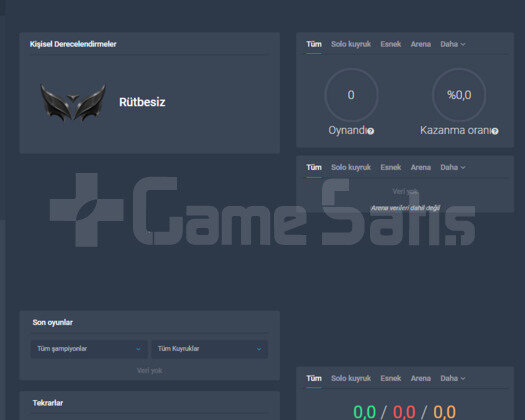Click the Oynandı label
The height and width of the screenshot is (420, 525).
(x=348, y=130)
